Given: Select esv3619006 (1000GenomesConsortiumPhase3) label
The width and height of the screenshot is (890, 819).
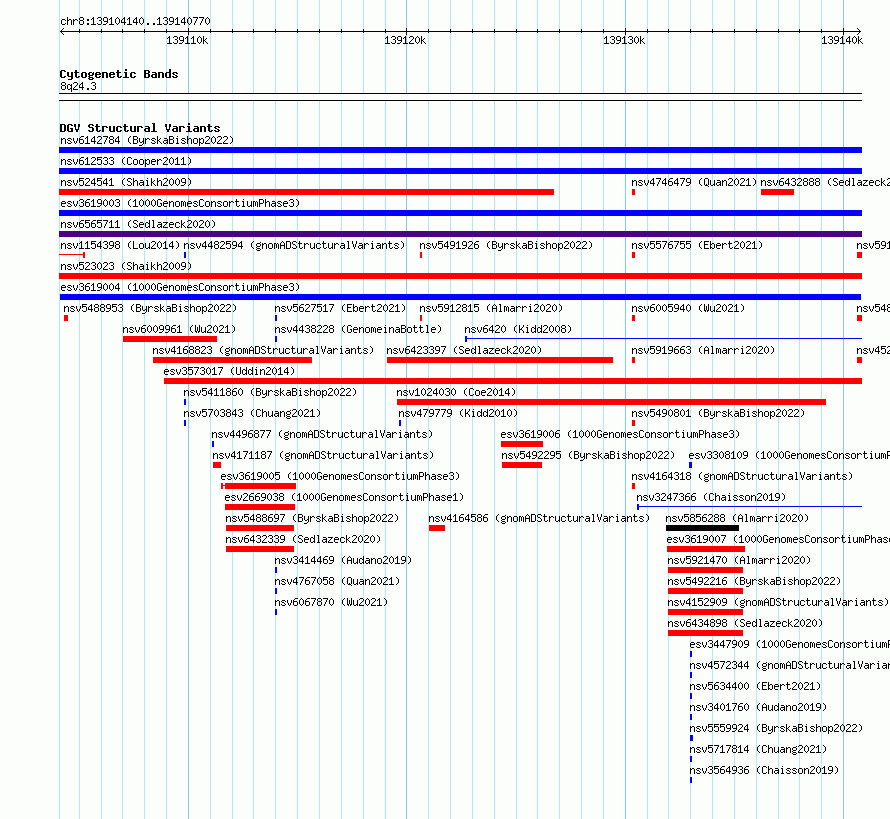Looking at the screenshot, I should 620,434.
